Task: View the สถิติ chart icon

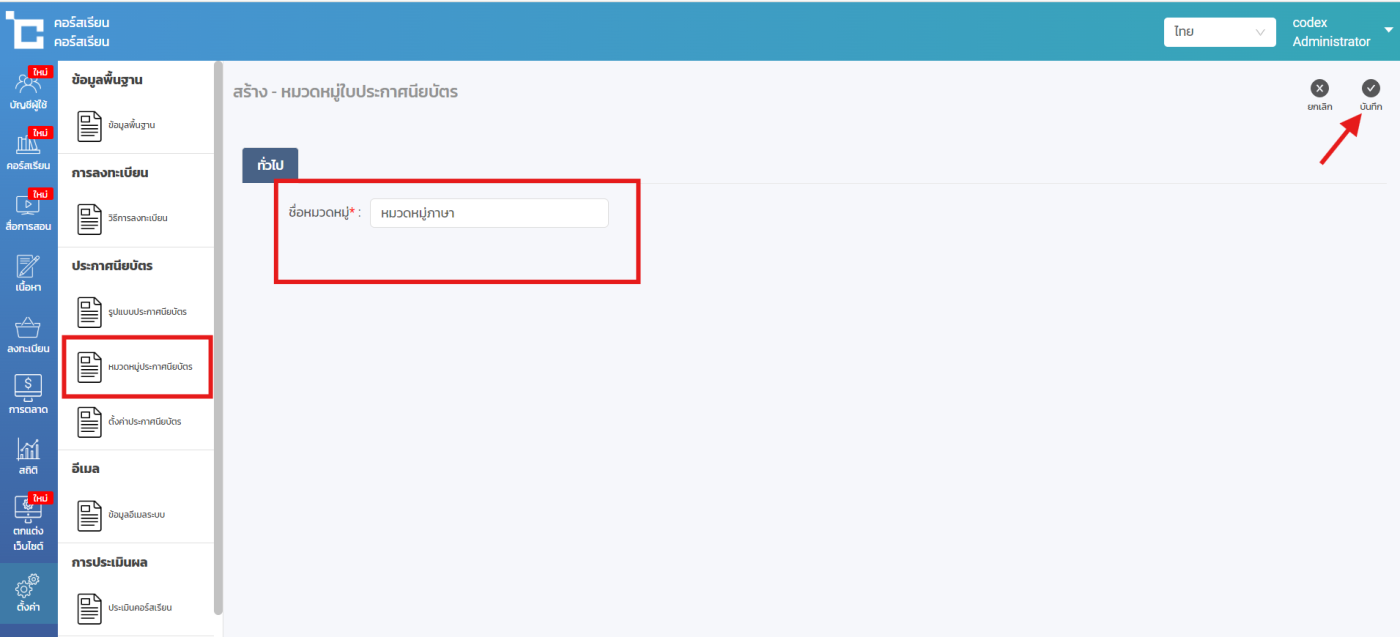Action: click(x=28, y=456)
